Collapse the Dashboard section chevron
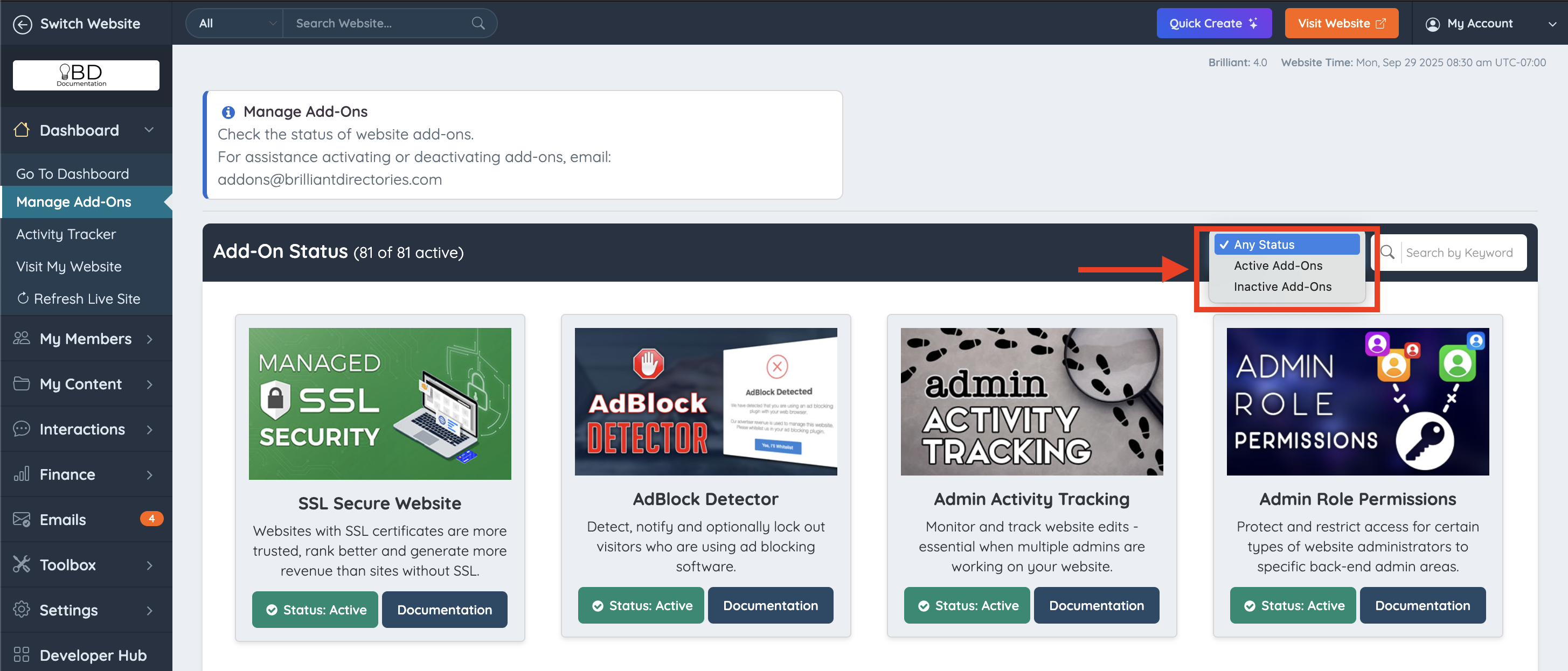Image resolution: width=1568 pixels, height=671 pixels. (x=149, y=130)
